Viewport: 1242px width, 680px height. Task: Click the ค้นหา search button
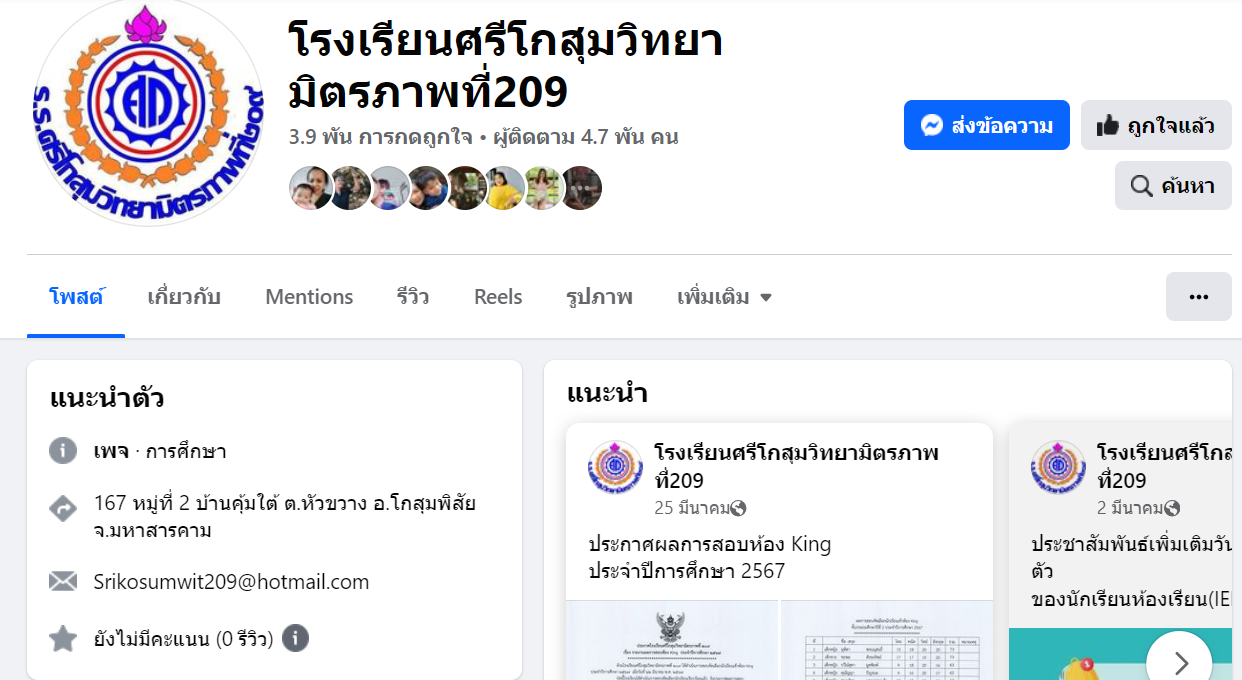[1173, 185]
